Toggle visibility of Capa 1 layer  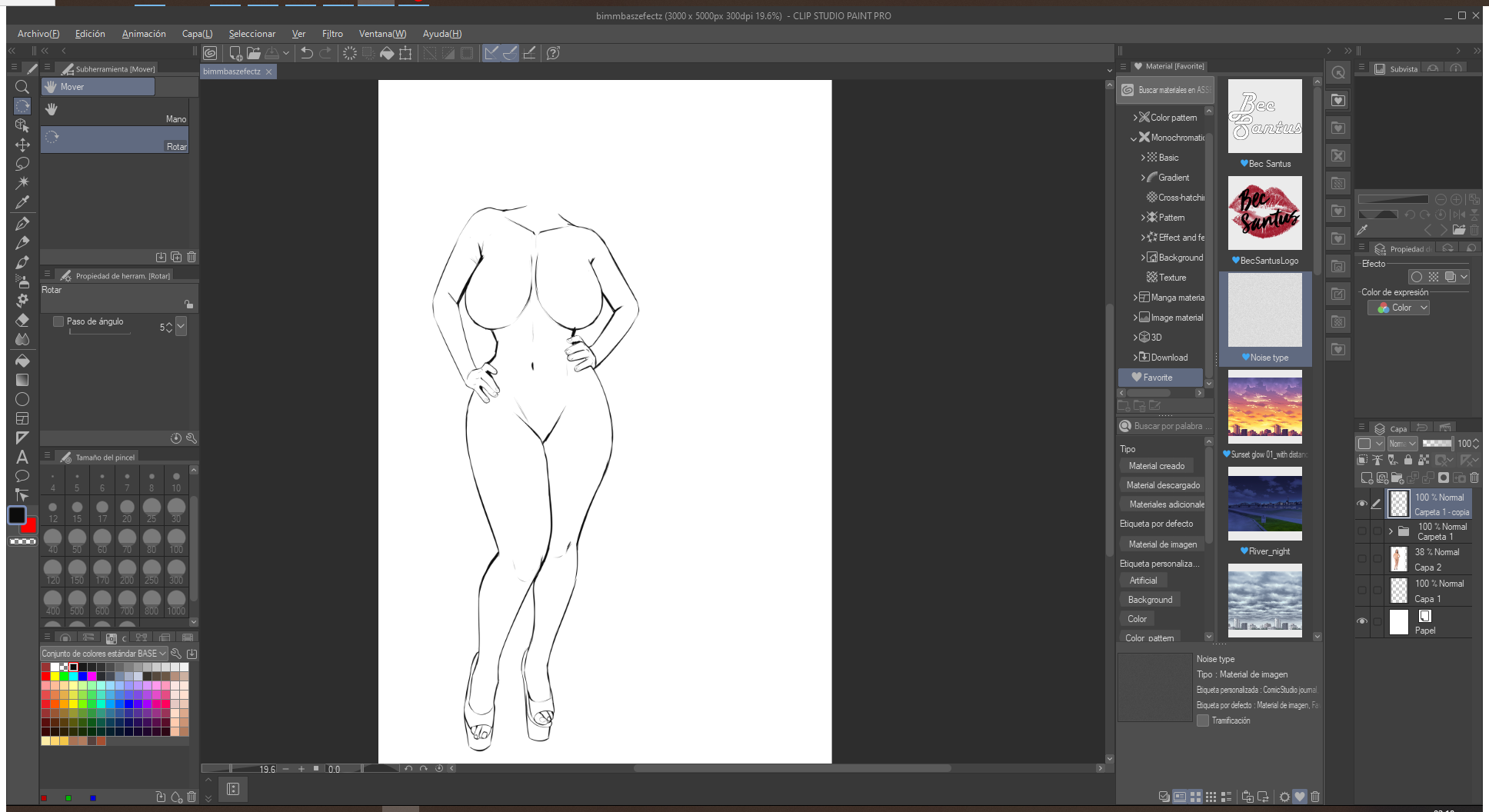pos(1362,591)
